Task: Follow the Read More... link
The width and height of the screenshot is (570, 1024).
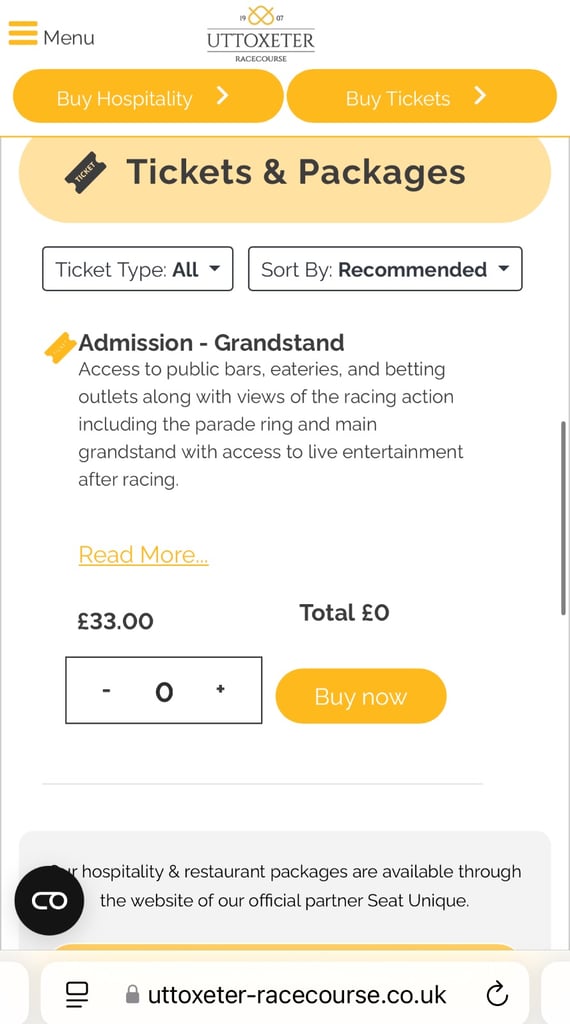Action: pyautogui.click(x=144, y=554)
